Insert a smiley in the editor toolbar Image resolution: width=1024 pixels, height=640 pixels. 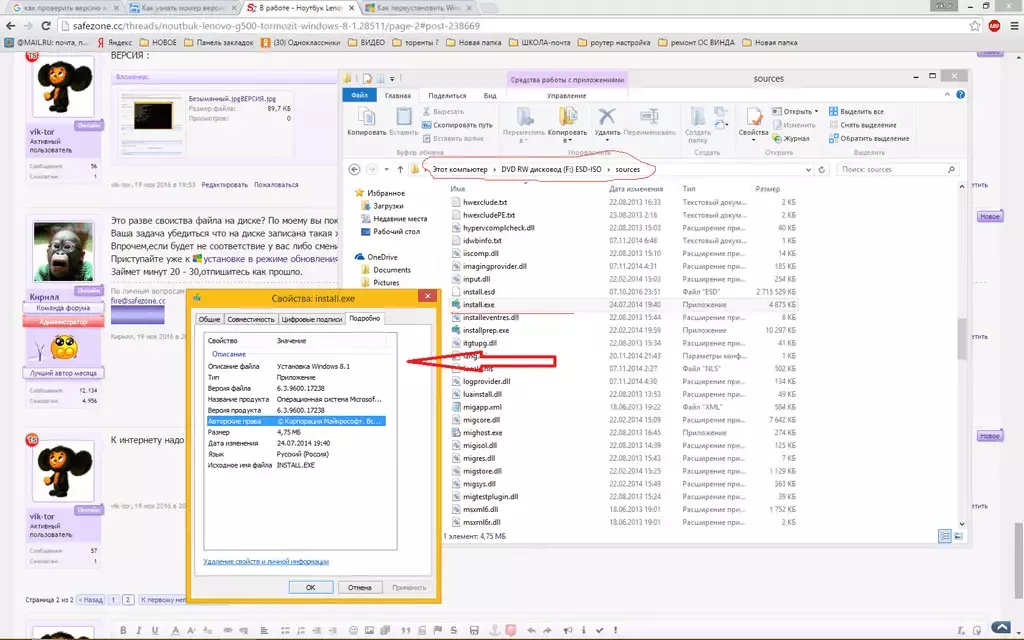click(353, 630)
